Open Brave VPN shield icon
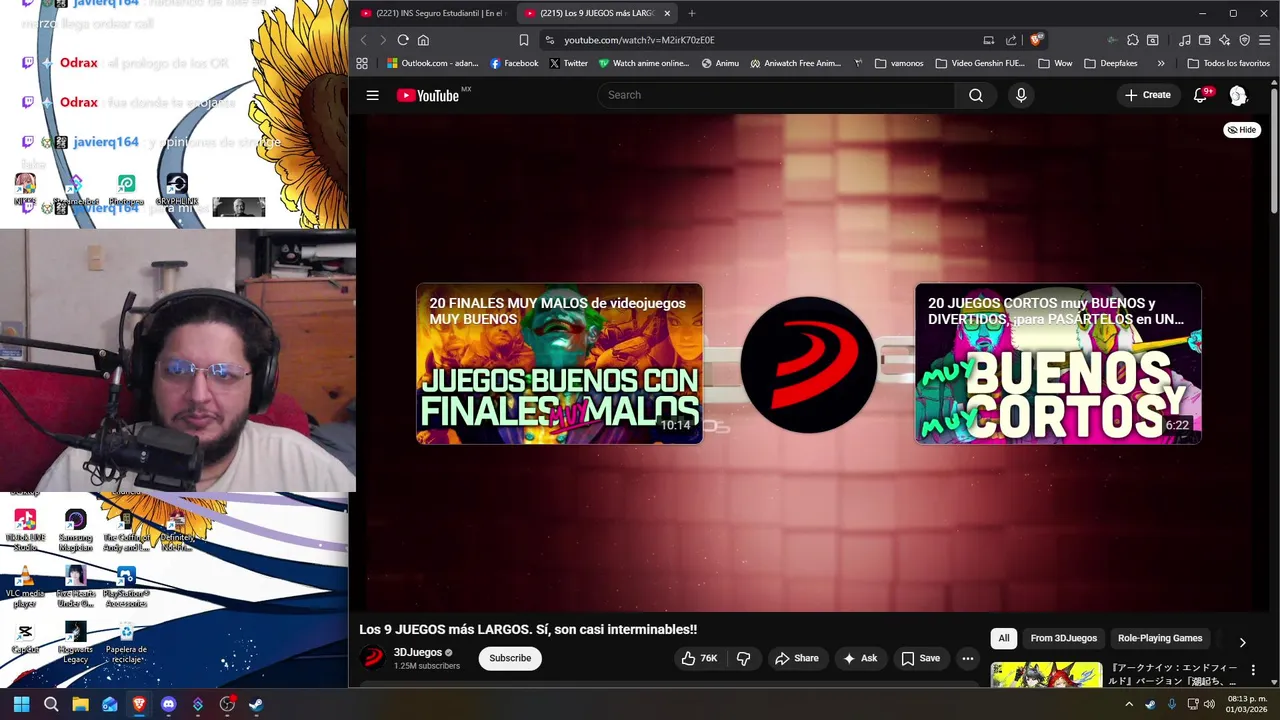This screenshot has width=1280, height=720. point(1244,40)
